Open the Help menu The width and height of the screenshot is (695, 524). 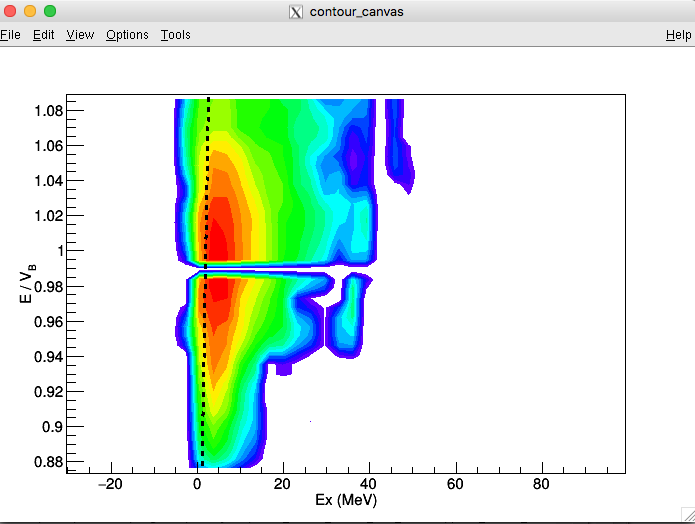pyautogui.click(x=679, y=35)
